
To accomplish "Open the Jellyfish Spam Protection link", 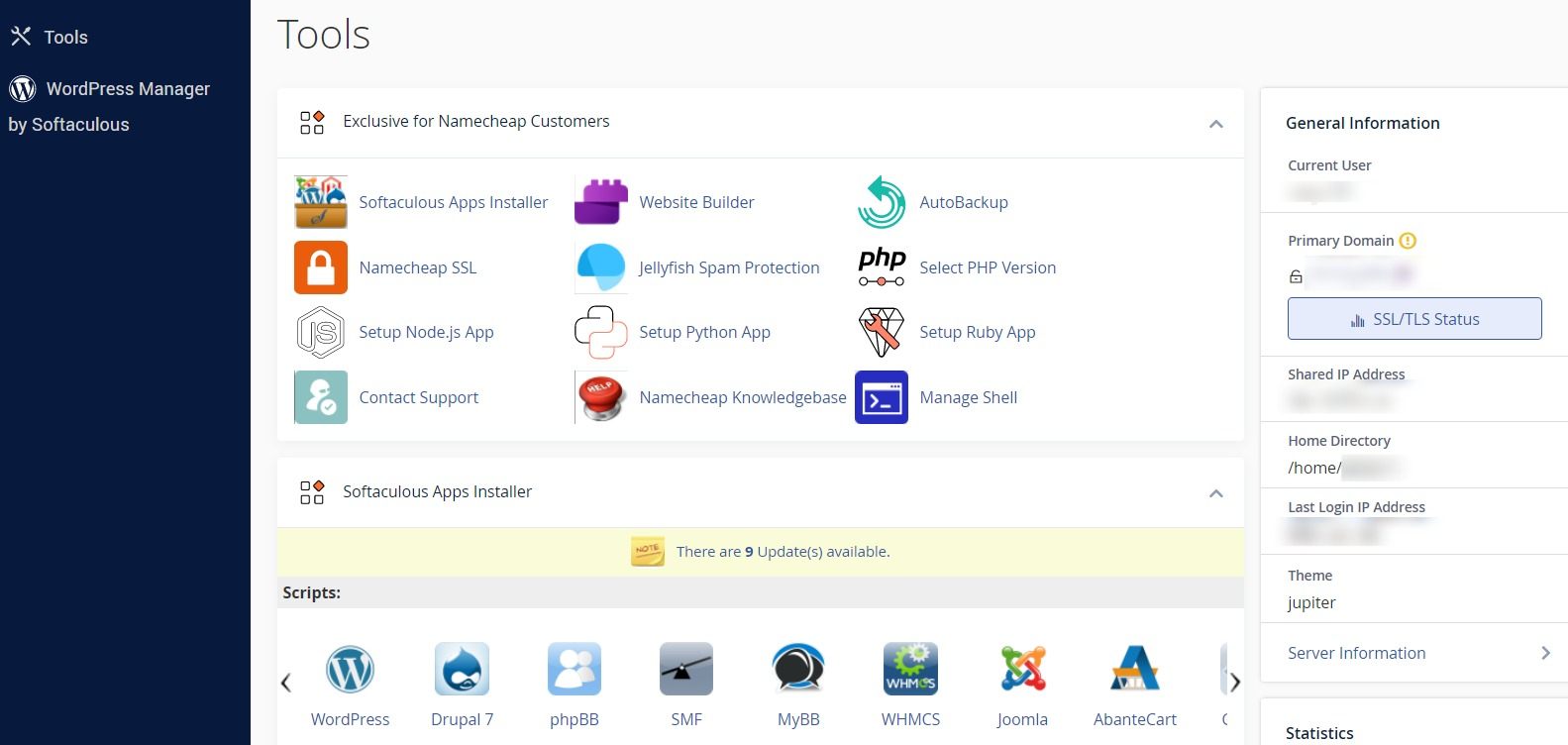I will pyautogui.click(x=729, y=267).
